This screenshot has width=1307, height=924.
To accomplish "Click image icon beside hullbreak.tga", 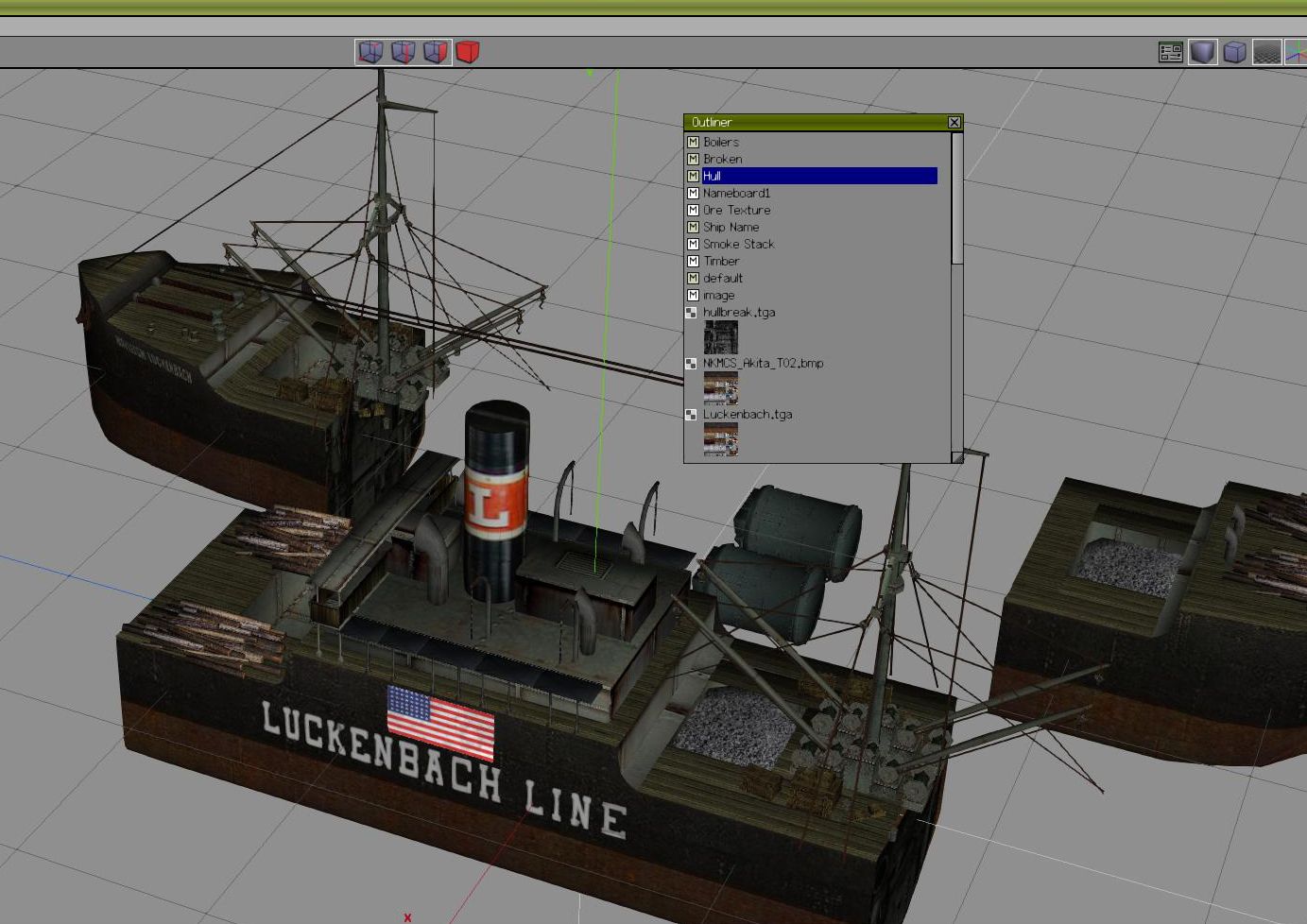I will click(x=692, y=312).
